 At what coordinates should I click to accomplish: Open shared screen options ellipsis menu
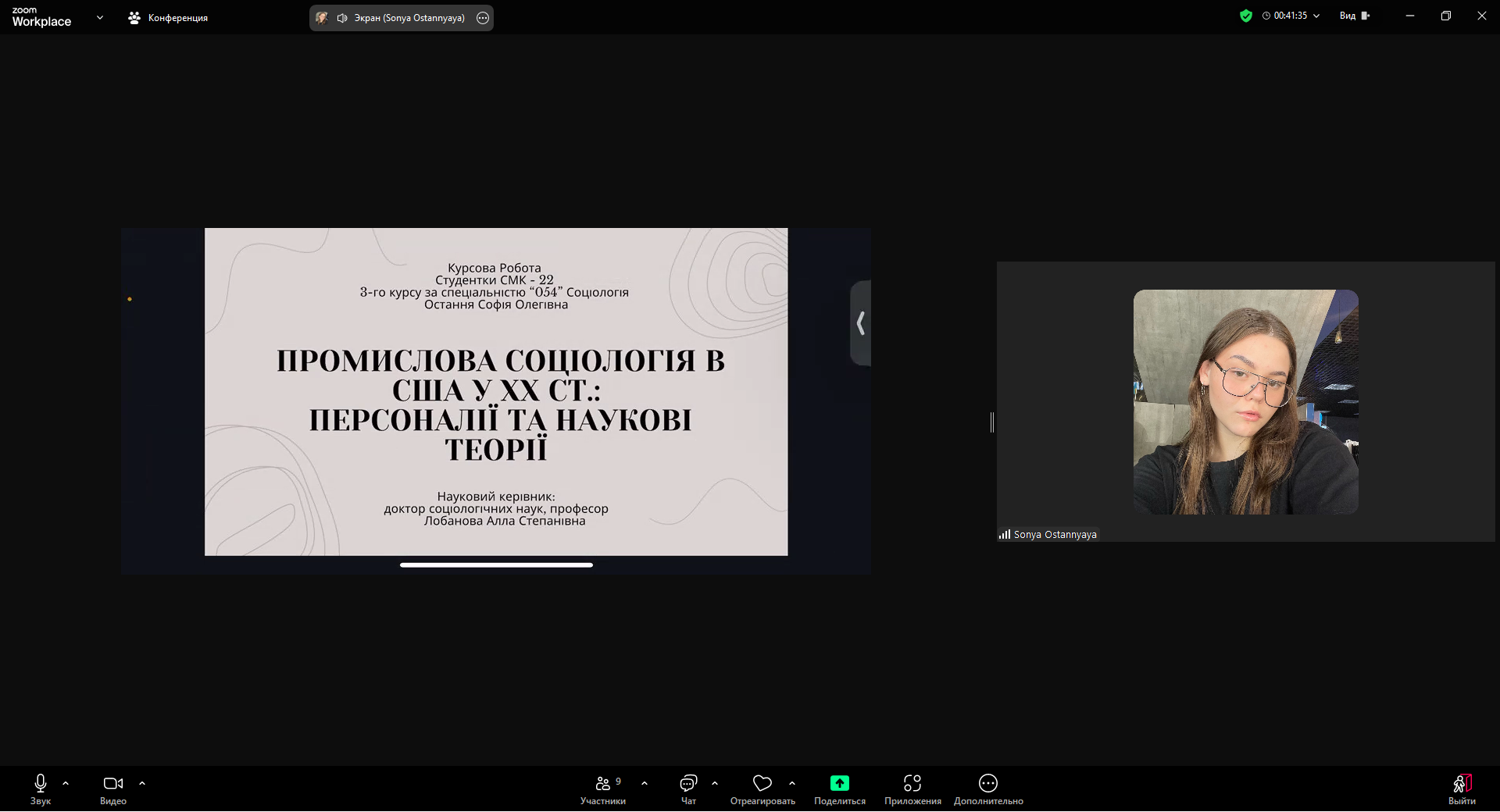click(483, 18)
